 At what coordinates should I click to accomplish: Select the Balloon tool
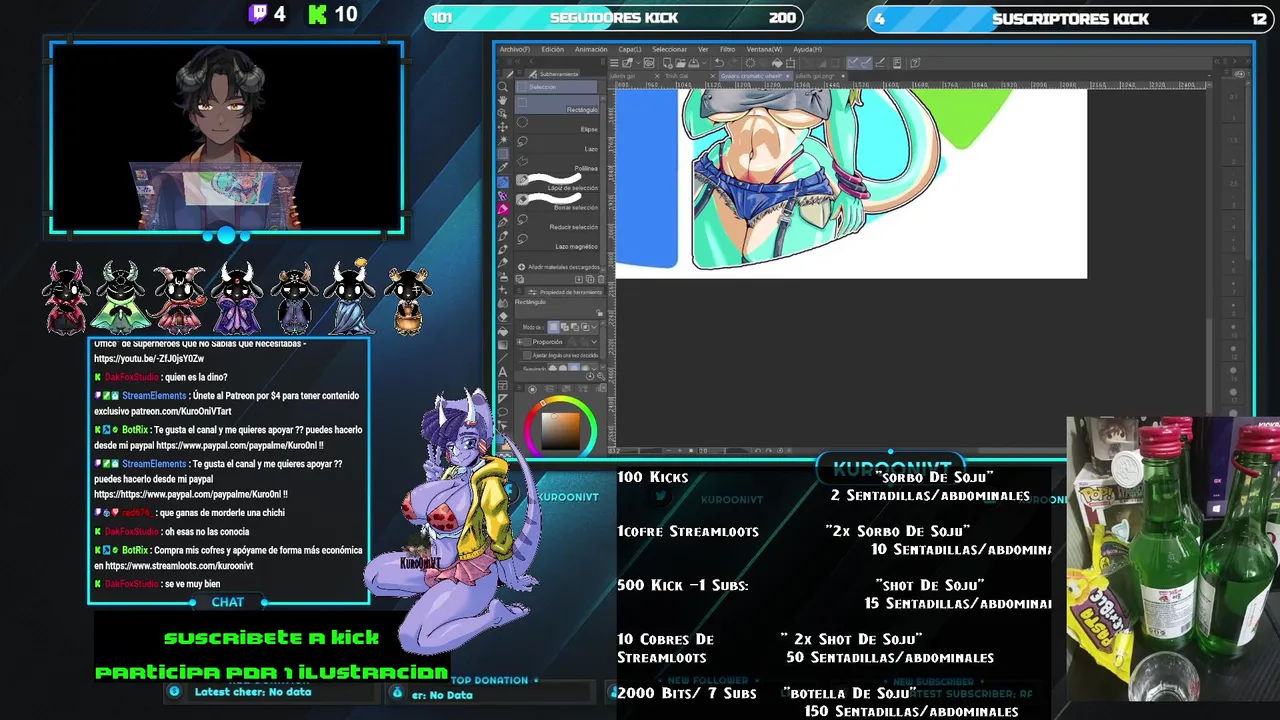[502, 412]
